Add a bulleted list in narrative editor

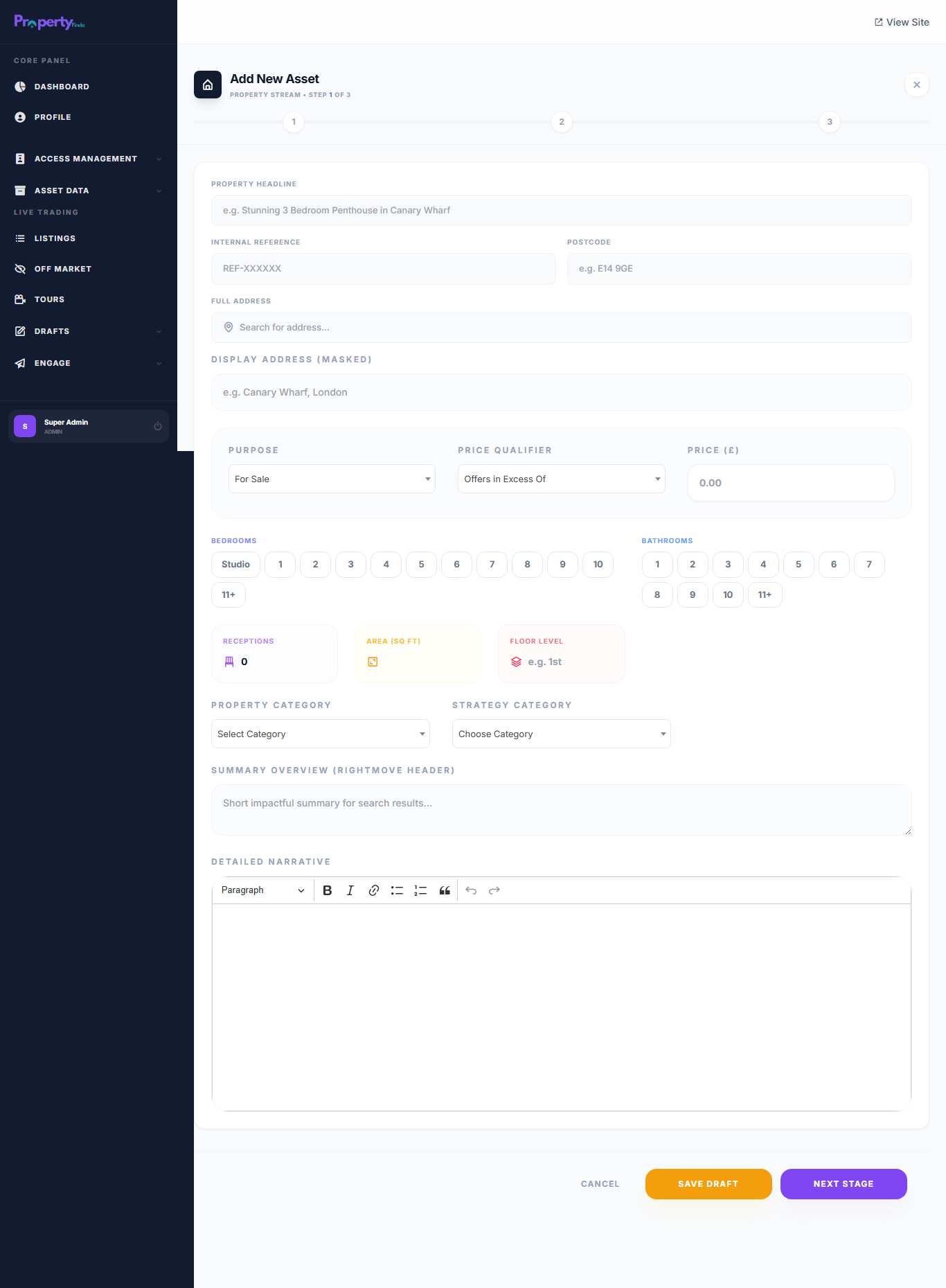[x=397, y=890]
